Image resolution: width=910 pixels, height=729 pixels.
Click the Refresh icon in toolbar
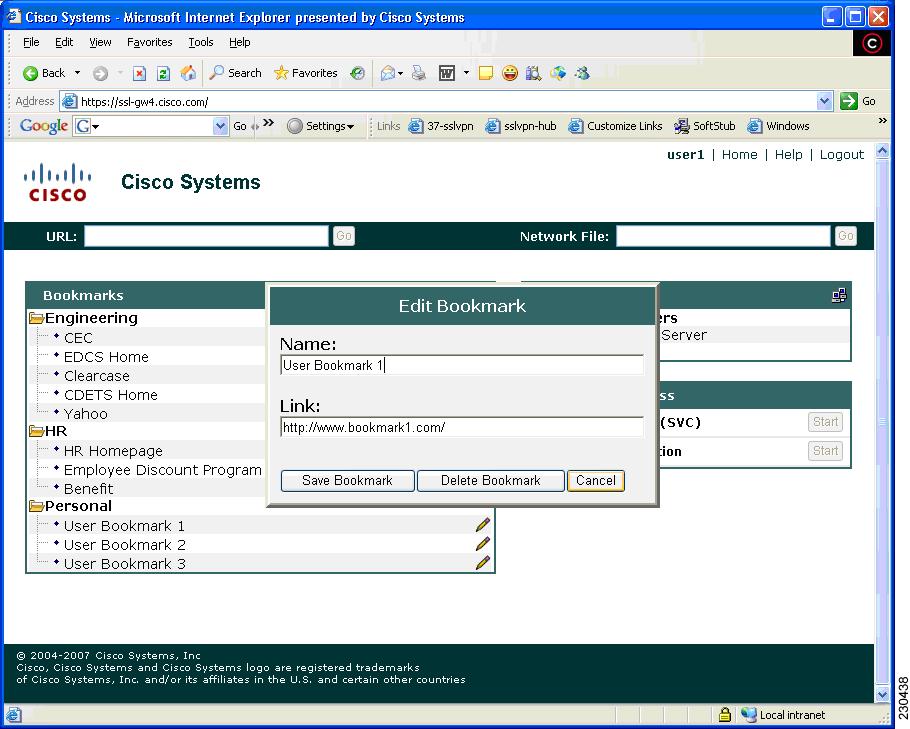click(x=163, y=73)
